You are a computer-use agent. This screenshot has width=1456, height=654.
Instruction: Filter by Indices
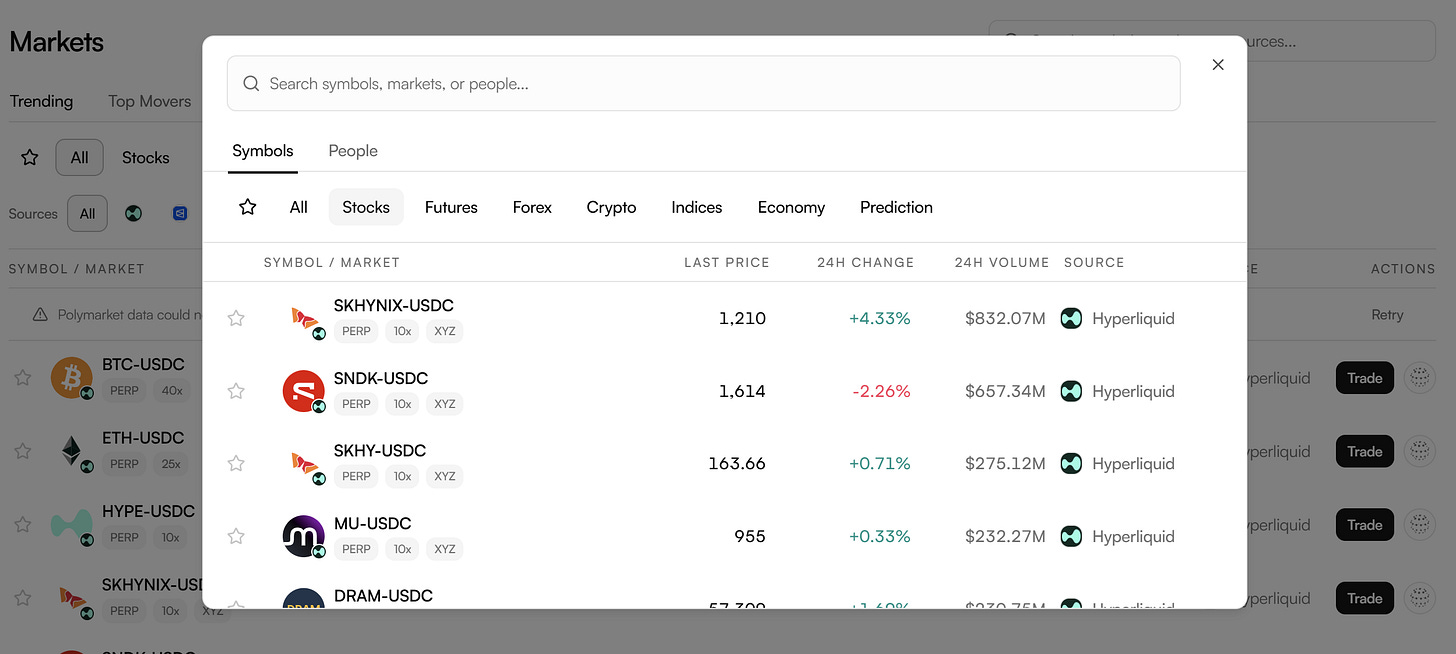697,207
